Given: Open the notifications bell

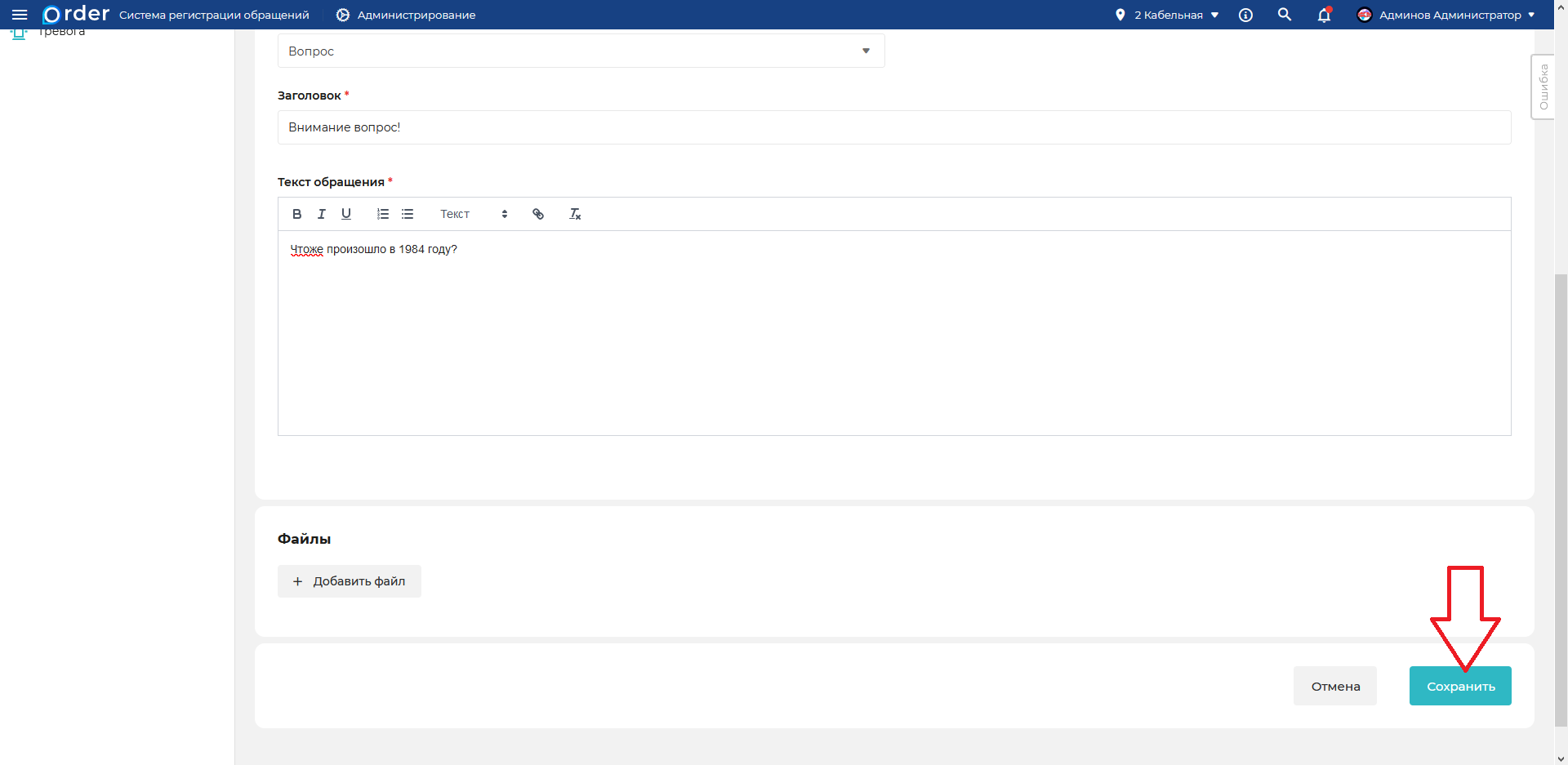Looking at the screenshot, I should click(x=1324, y=15).
